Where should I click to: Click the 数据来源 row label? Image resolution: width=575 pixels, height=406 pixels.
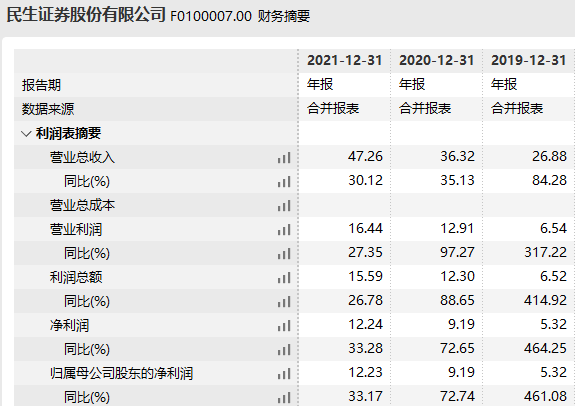pos(48,109)
